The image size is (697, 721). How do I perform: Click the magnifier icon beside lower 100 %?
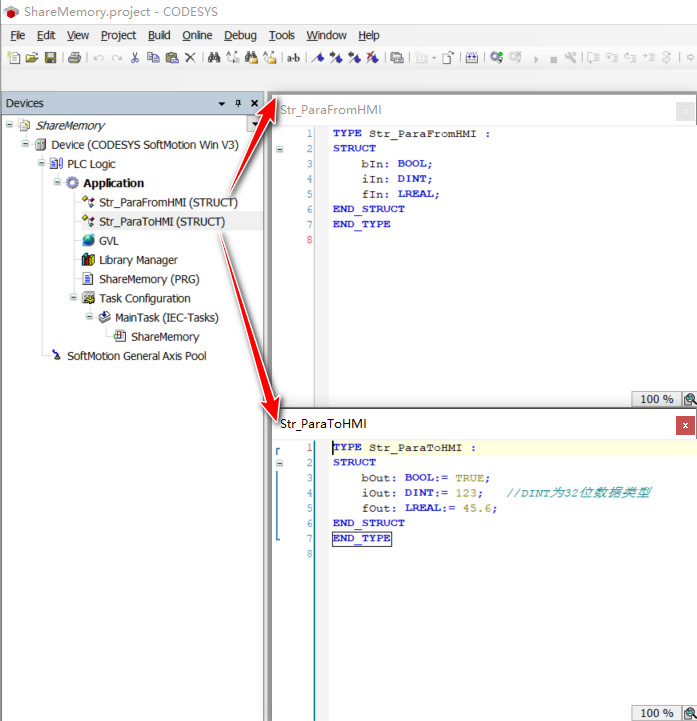pyautogui.click(x=689, y=713)
